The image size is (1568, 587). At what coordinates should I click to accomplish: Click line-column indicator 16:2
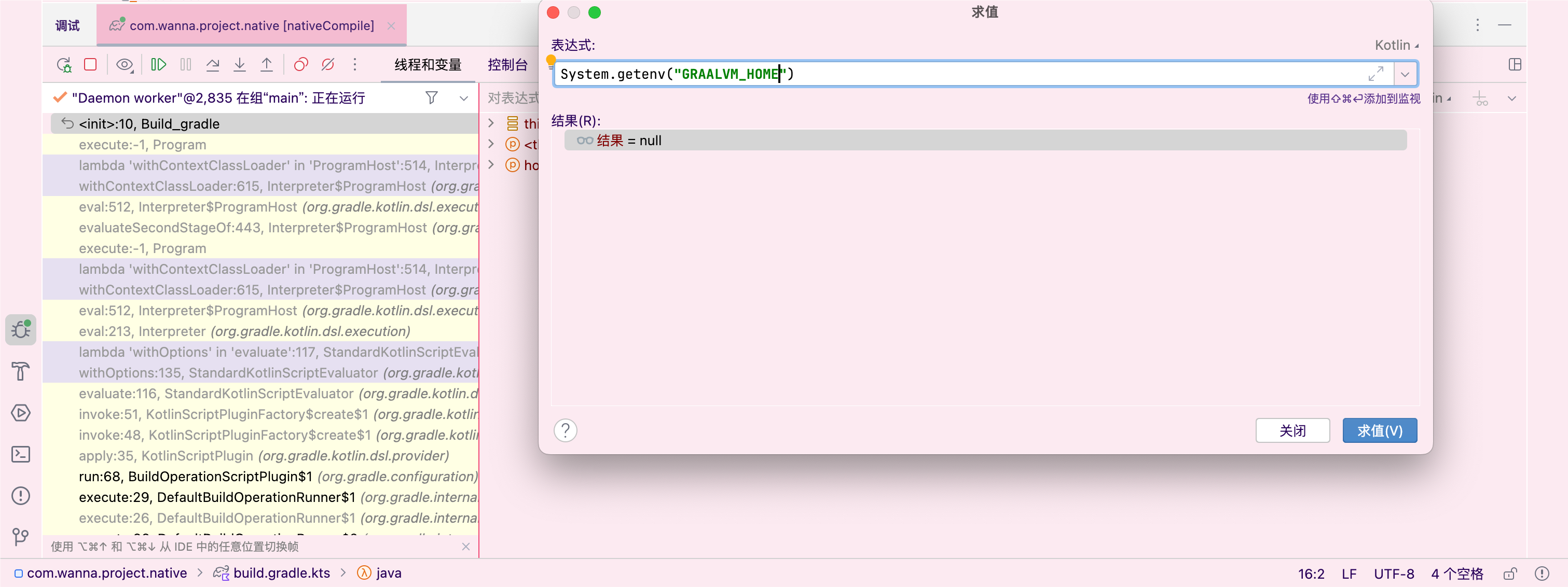[x=1311, y=574]
